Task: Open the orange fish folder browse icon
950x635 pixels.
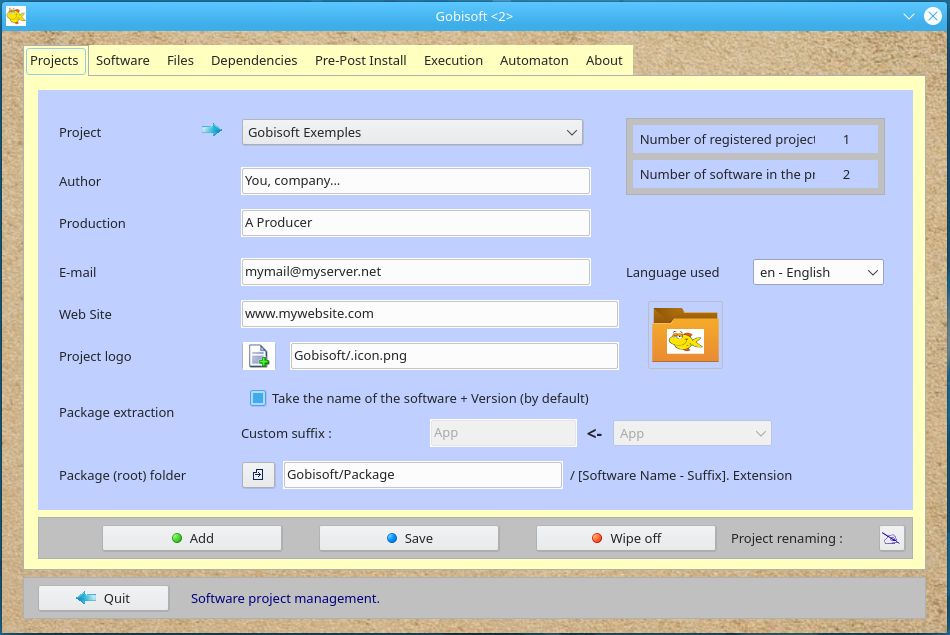Action: click(x=685, y=334)
